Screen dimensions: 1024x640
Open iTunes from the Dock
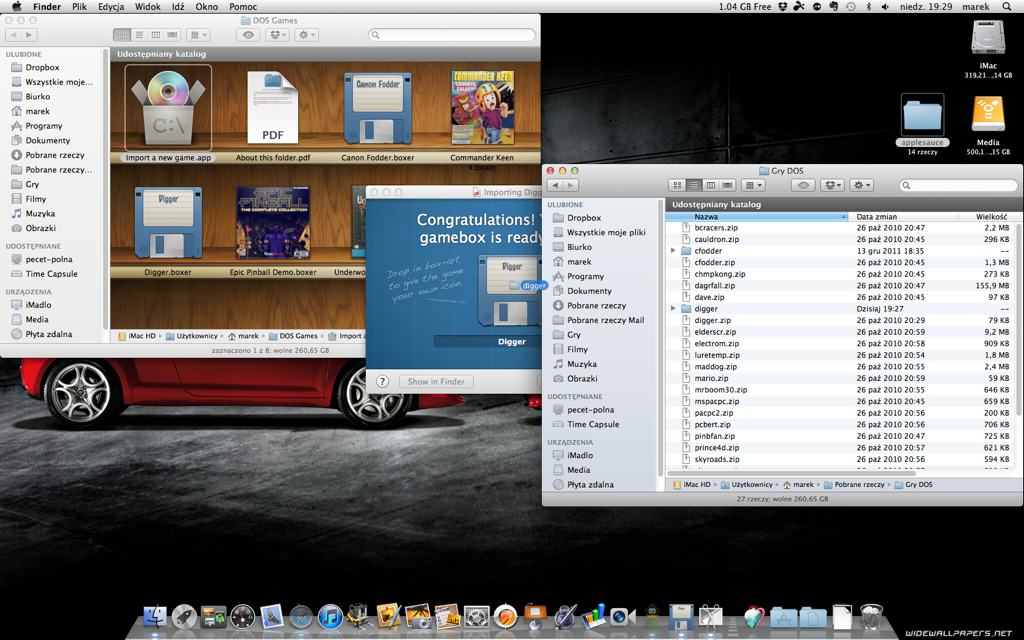click(330, 617)
